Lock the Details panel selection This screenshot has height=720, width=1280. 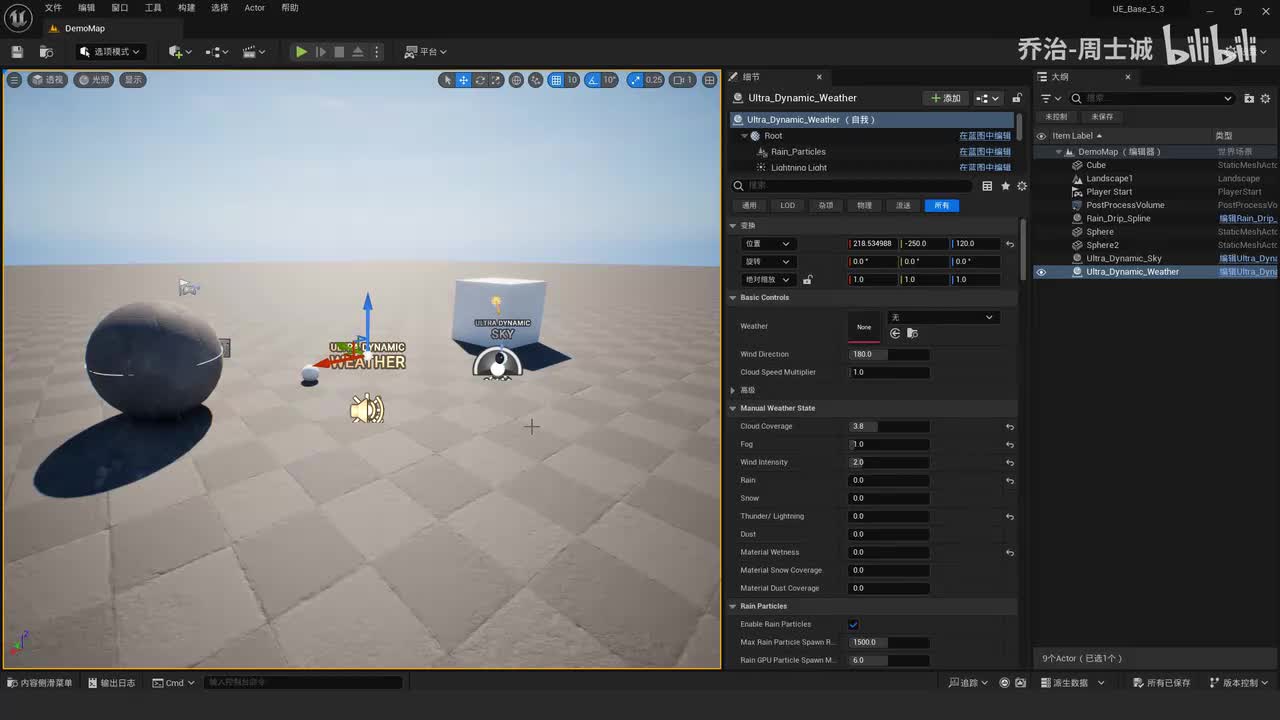(1017, 98)
